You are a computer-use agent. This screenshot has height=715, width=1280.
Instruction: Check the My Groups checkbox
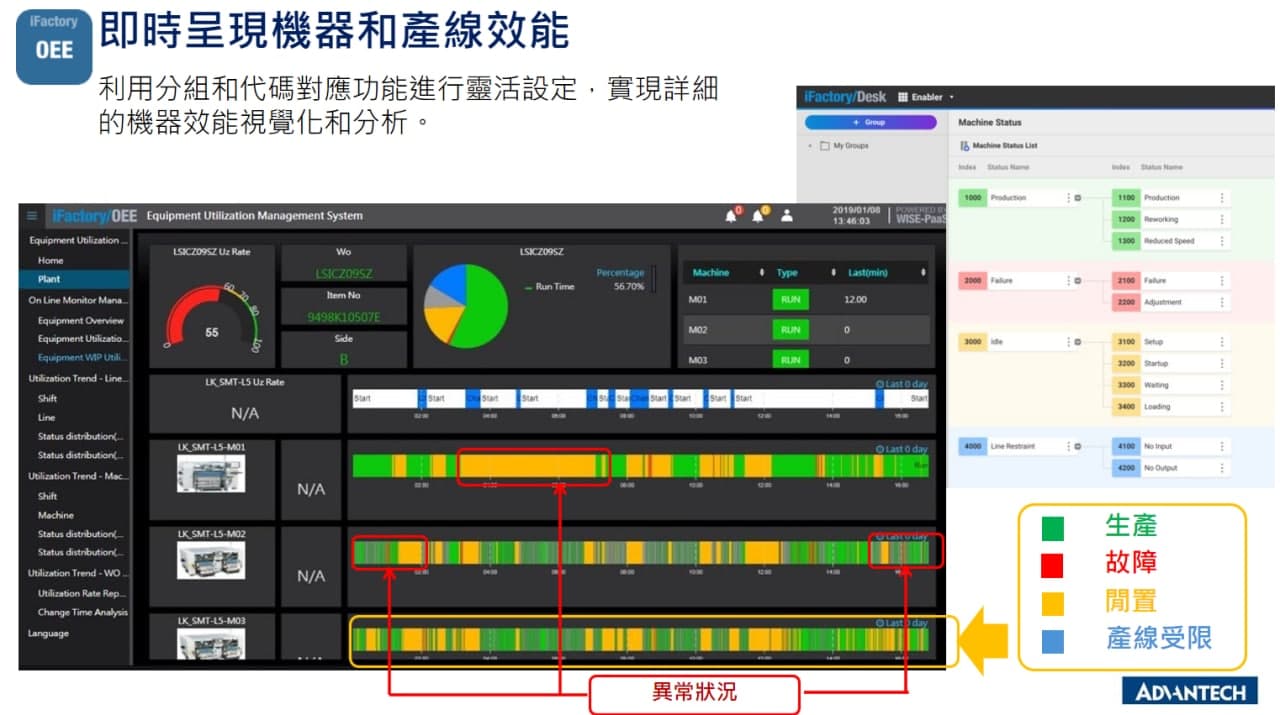(x=825, y=144)
